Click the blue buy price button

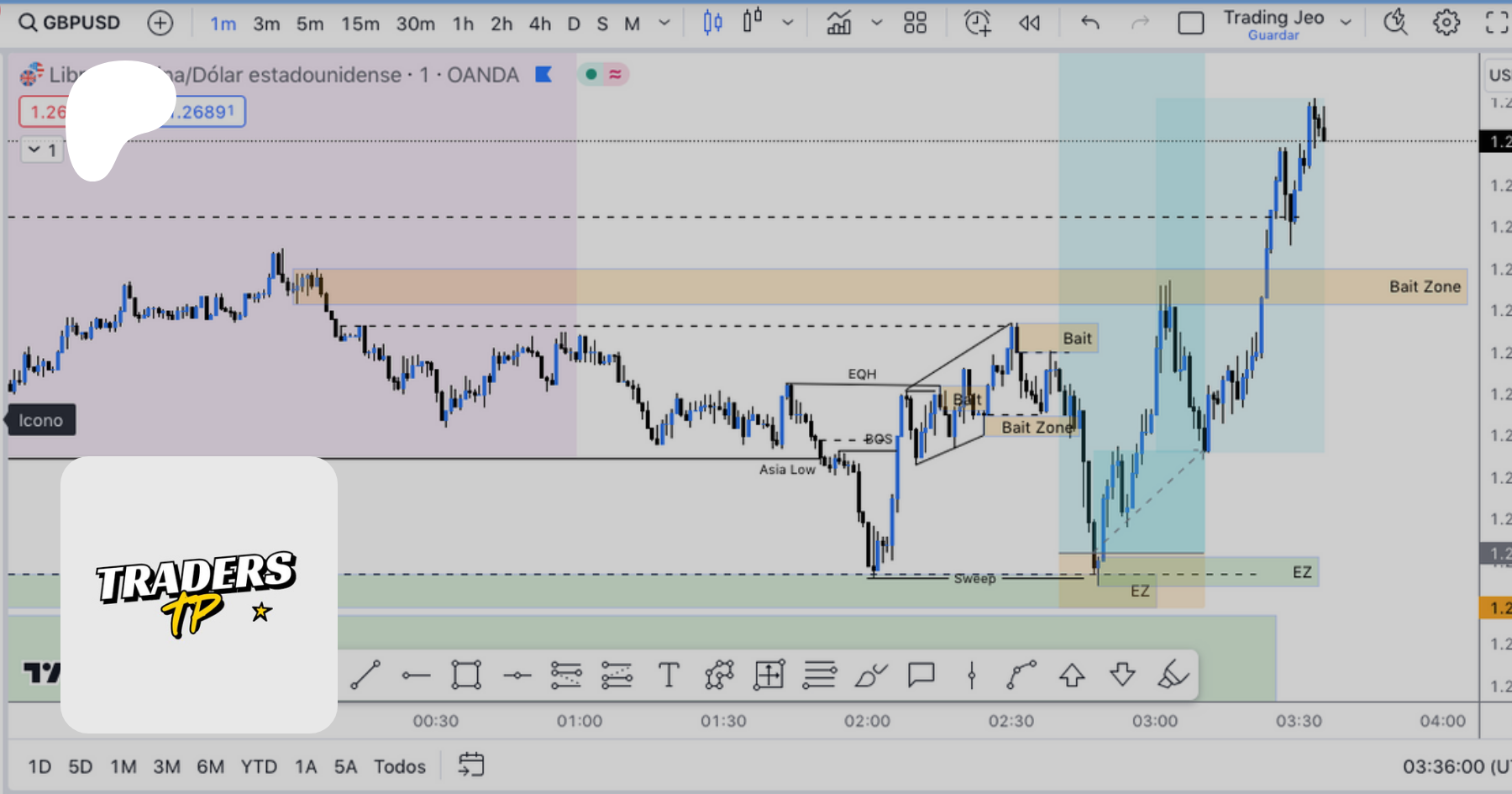pyautogui.click(x=206, y=112)
